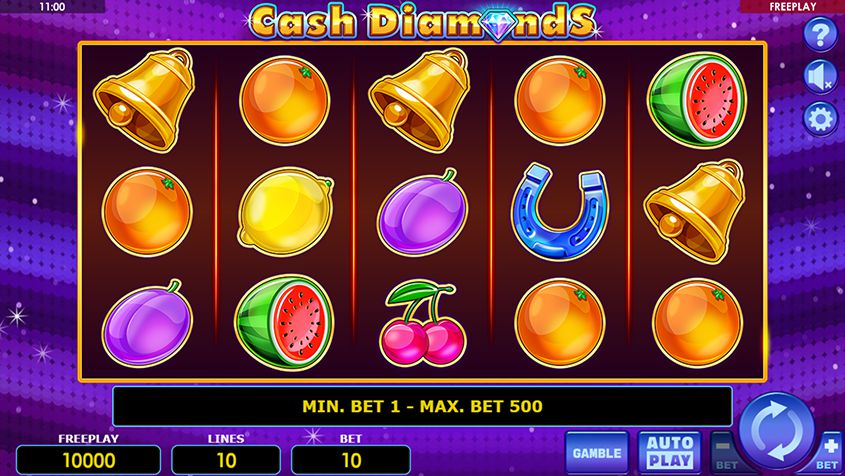This screenshot has height=476, width=845.
Task: Click the Gamble button
Action: pos(597,453)
